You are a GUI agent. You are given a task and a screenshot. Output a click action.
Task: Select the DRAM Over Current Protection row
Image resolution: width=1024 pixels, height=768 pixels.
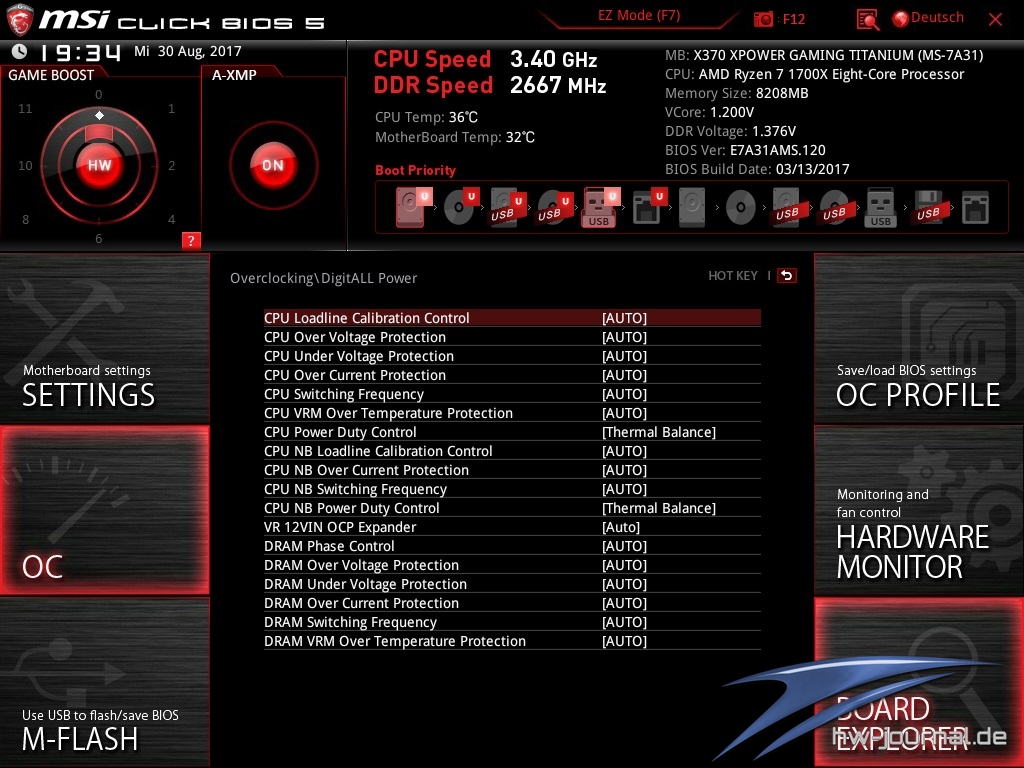pos(512,603)
